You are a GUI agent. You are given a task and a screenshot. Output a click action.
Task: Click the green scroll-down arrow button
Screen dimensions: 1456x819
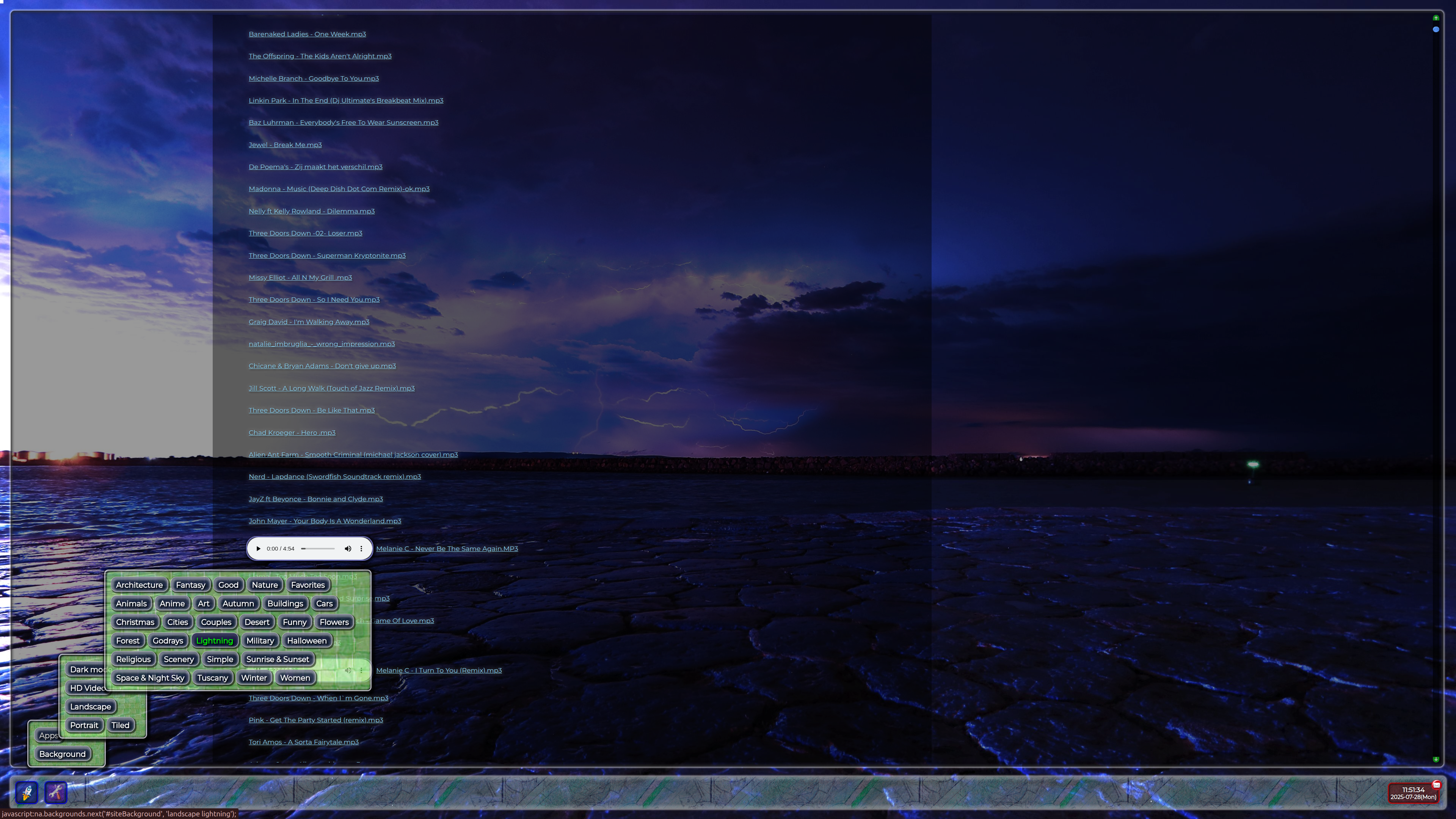1436,759
